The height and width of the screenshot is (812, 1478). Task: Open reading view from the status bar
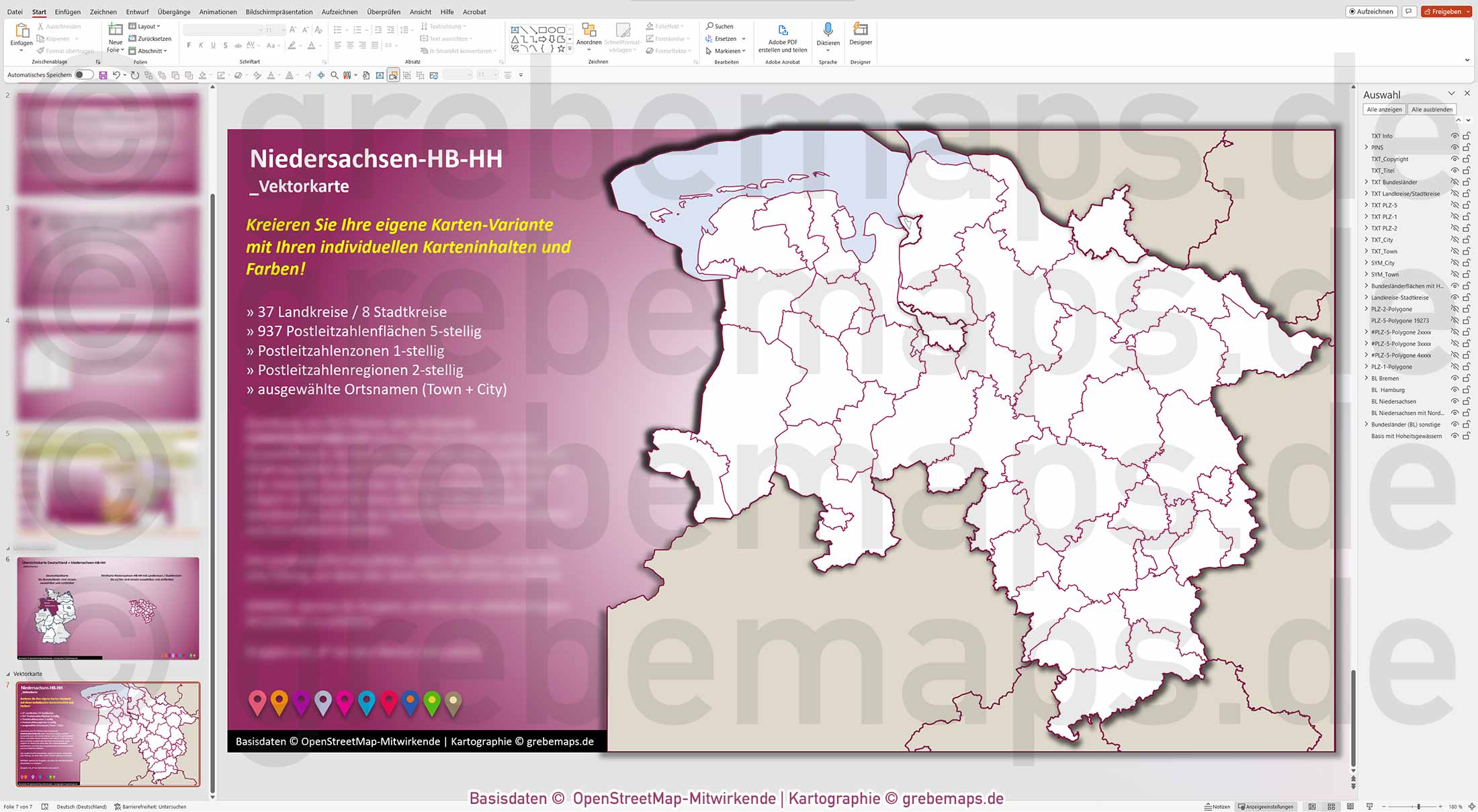tap(1350, 806)
